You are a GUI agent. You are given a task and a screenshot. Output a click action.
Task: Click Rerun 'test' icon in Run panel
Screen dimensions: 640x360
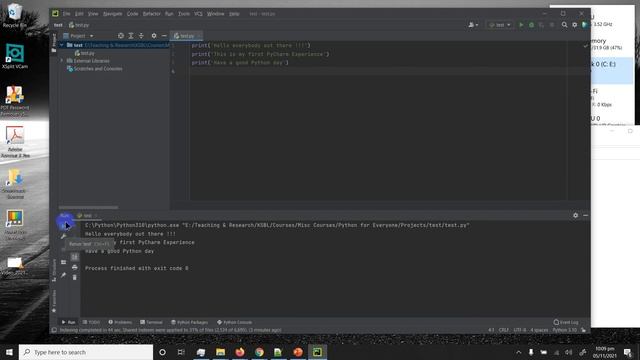[x=63, y=225]
